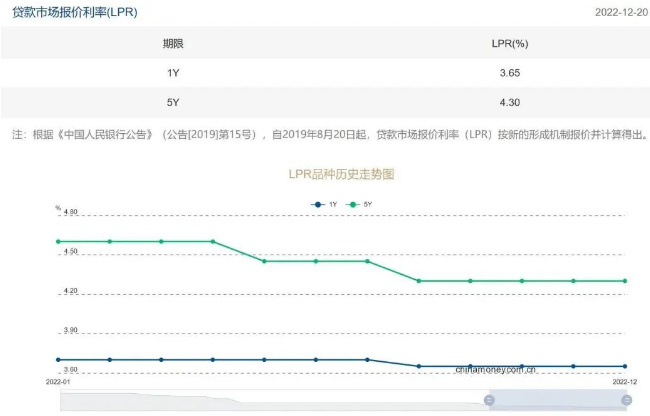Click unselected gray area of bottom zoom bar

click(270, 400)
